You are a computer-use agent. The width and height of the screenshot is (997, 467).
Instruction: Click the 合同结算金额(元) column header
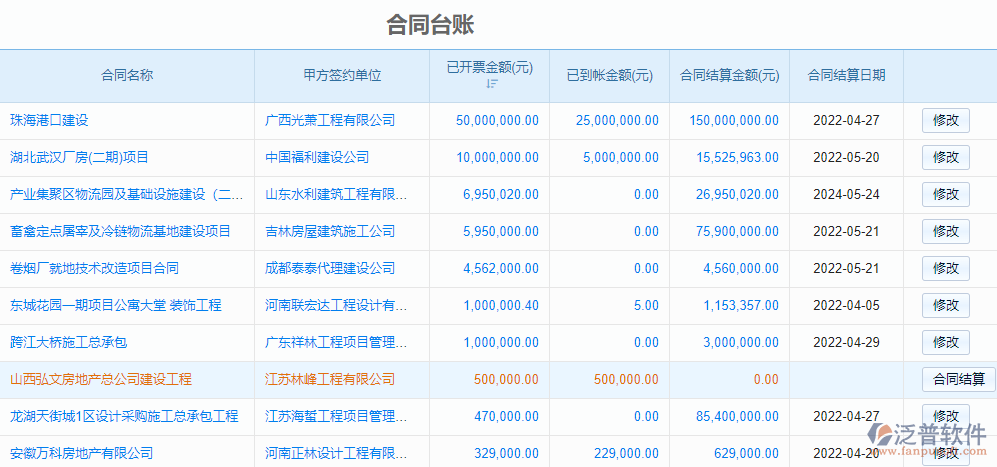click(729, 75)
